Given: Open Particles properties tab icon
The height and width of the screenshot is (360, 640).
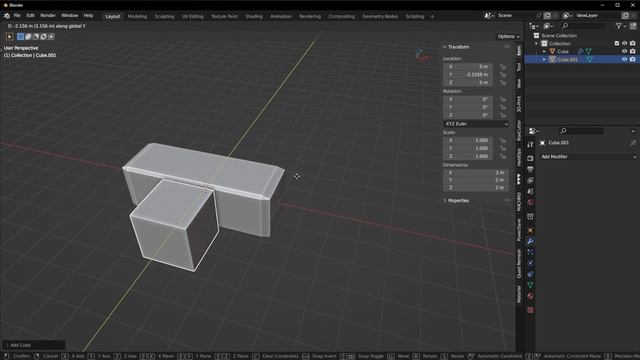Looking at the screenshot, I should [530, 252].
